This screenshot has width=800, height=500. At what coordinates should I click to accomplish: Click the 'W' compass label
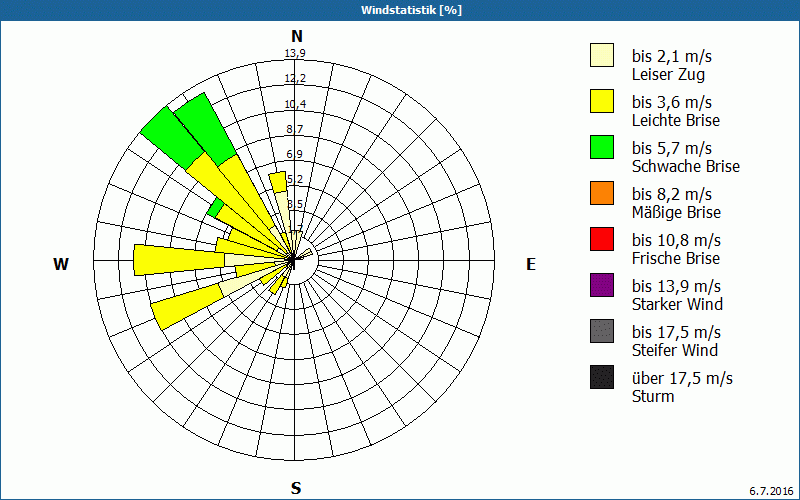click(61, 264)
